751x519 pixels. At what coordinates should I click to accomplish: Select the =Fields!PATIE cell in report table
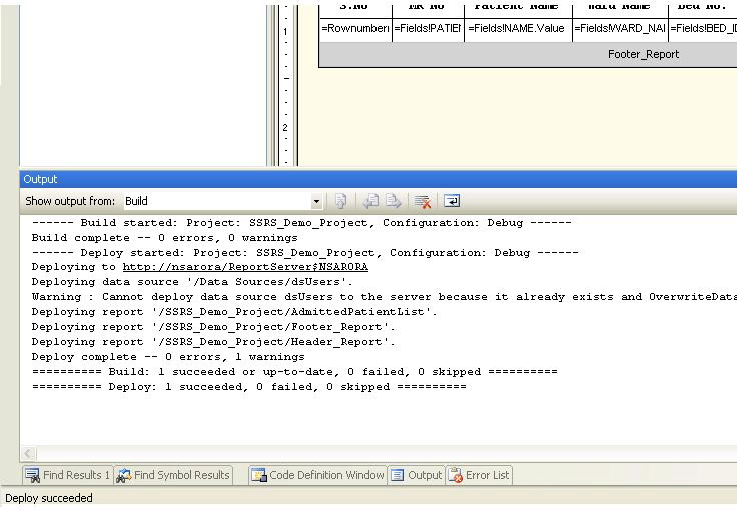coord(428,29)
